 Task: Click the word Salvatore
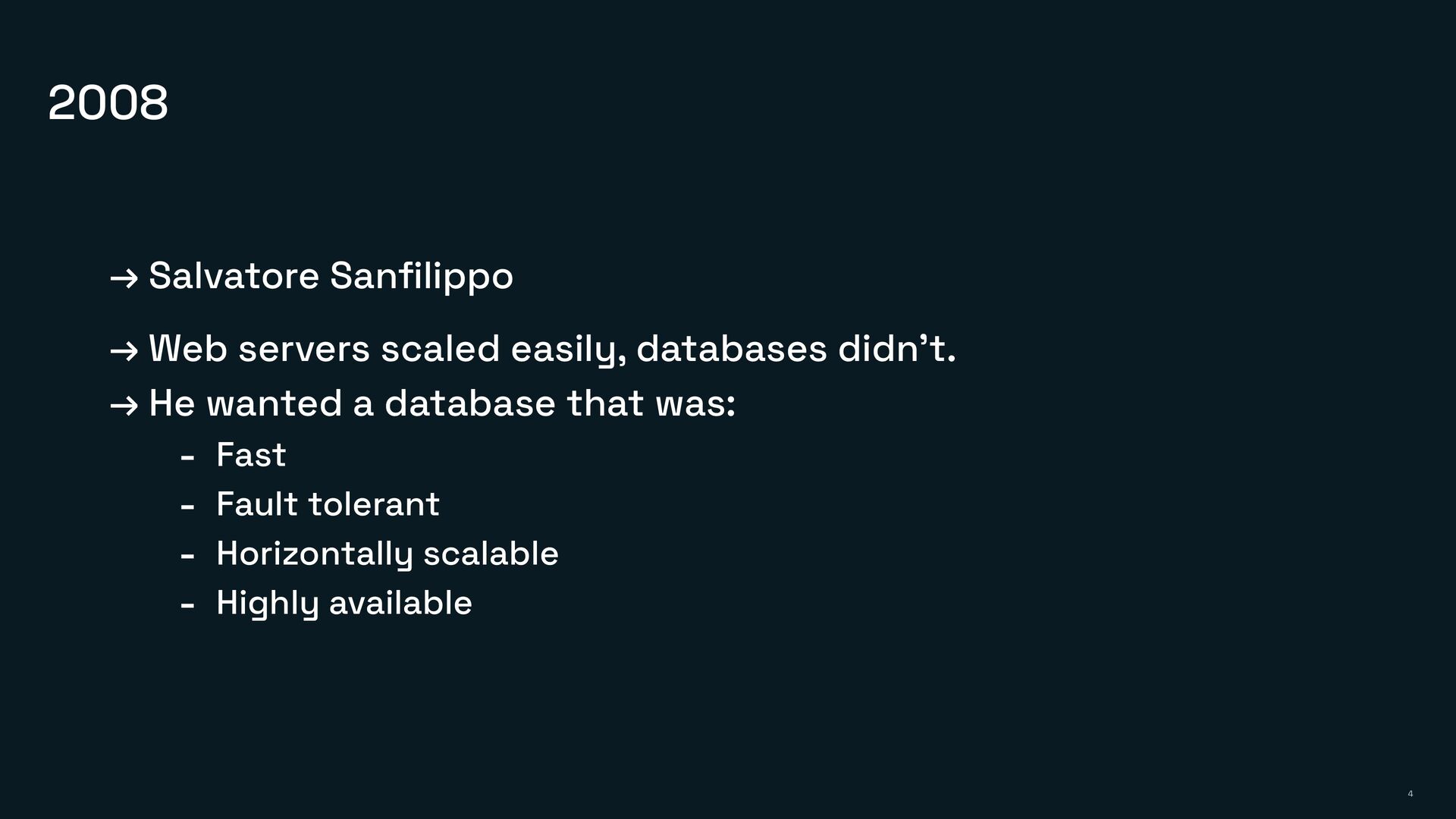tap(234, 275)
